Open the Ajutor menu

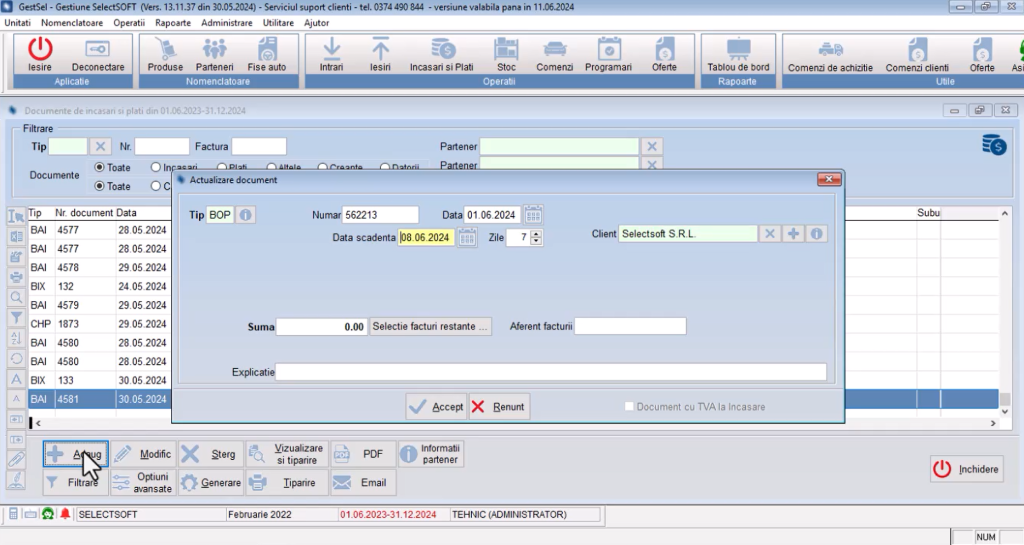coord(316,23)
